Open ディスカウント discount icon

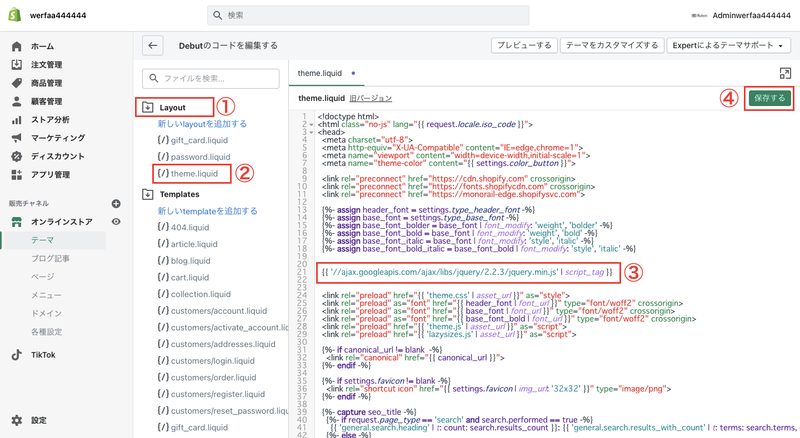pyautogui.click(x=16, y=156)
